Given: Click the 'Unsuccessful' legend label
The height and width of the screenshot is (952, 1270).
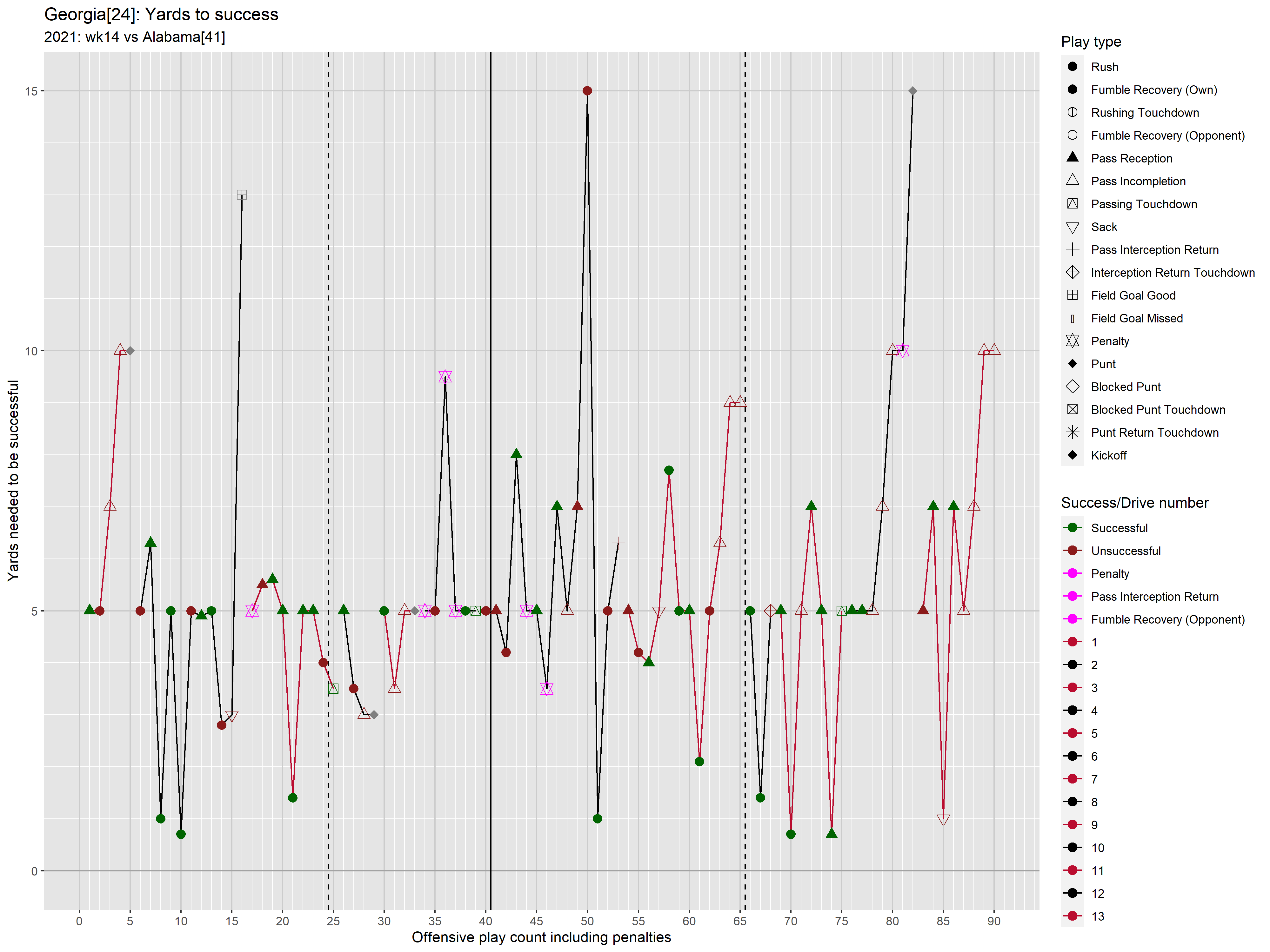Looking at the screenshot, I should (x=1126, y=551).
